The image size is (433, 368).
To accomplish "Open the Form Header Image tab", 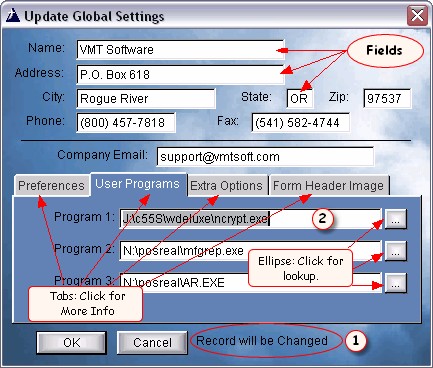I will click(329, 185).
